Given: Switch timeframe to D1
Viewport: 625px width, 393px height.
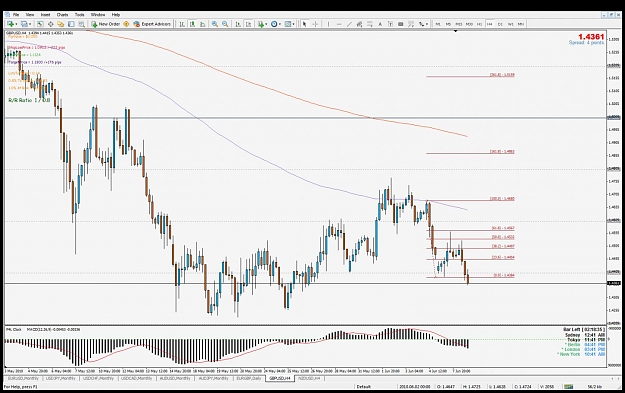Looking at the screenshot, I should coord(500,24).
